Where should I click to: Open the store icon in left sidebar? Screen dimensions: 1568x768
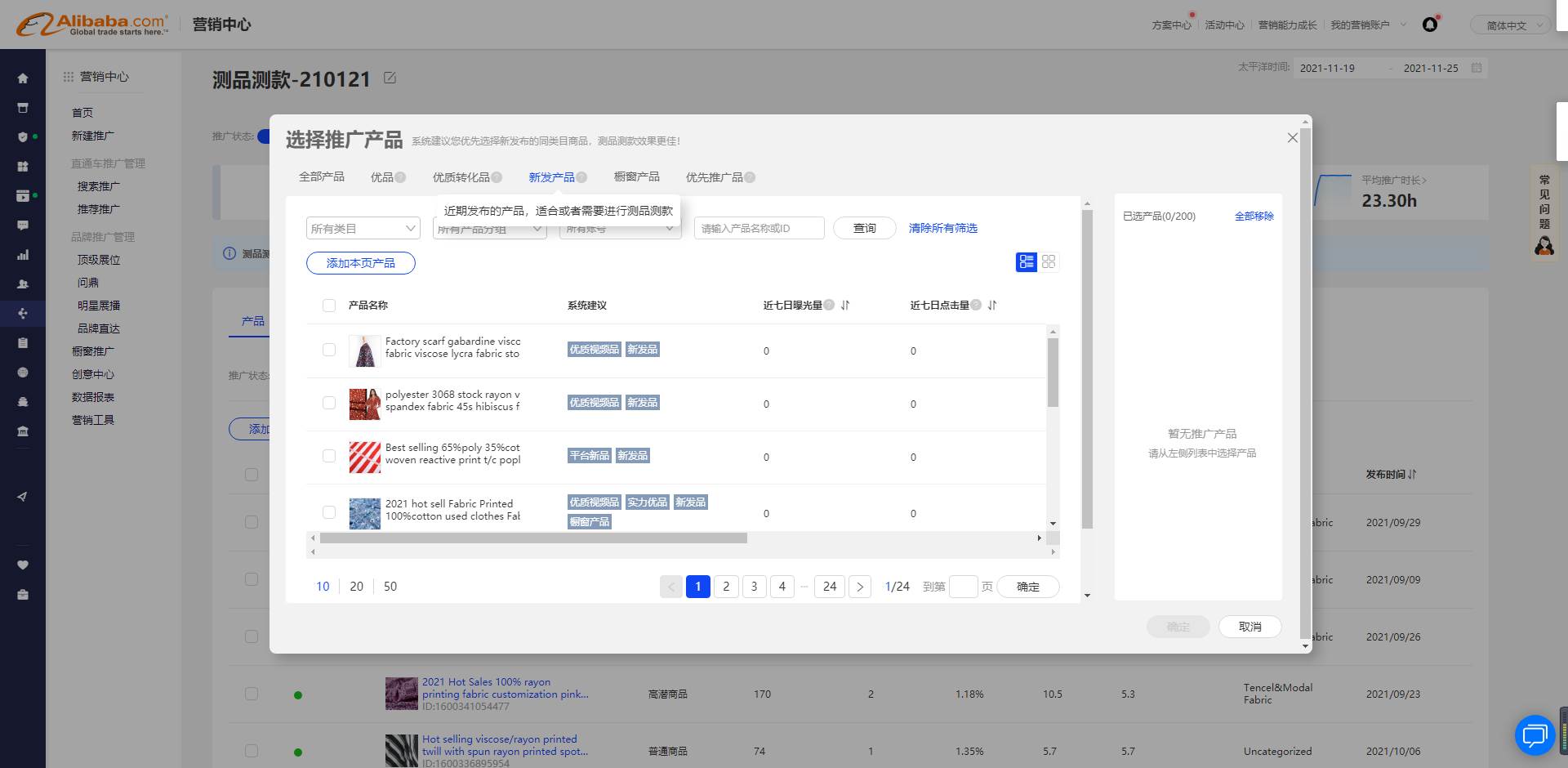coord(23,108)
